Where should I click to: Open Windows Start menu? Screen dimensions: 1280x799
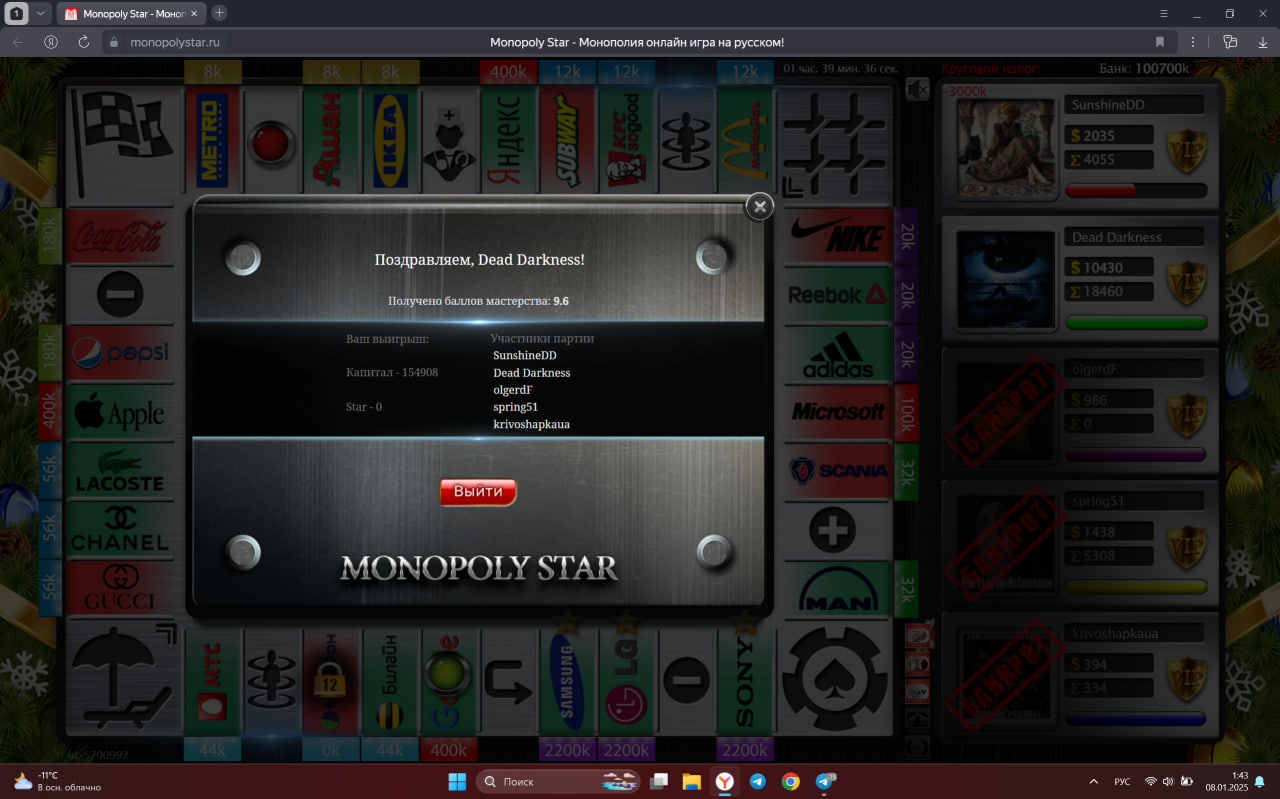[x=457, y=782]
